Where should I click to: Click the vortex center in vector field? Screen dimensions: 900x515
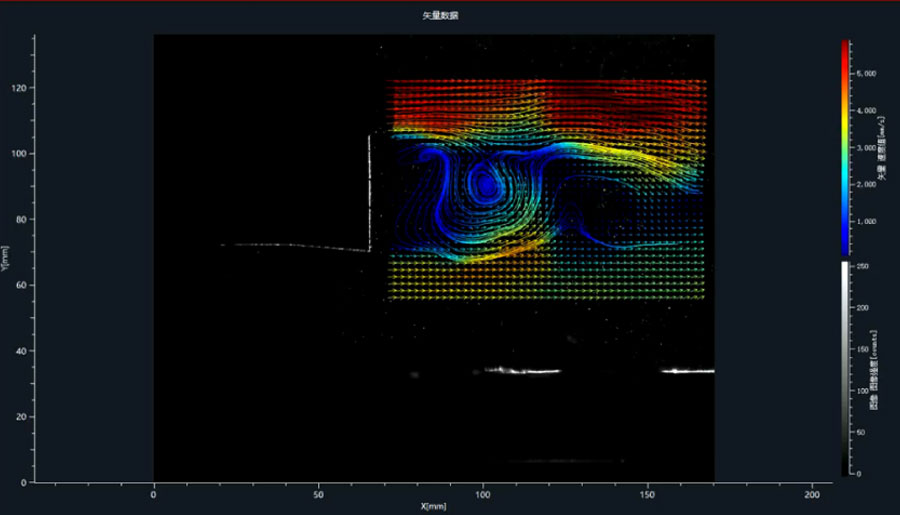(487, 184)
